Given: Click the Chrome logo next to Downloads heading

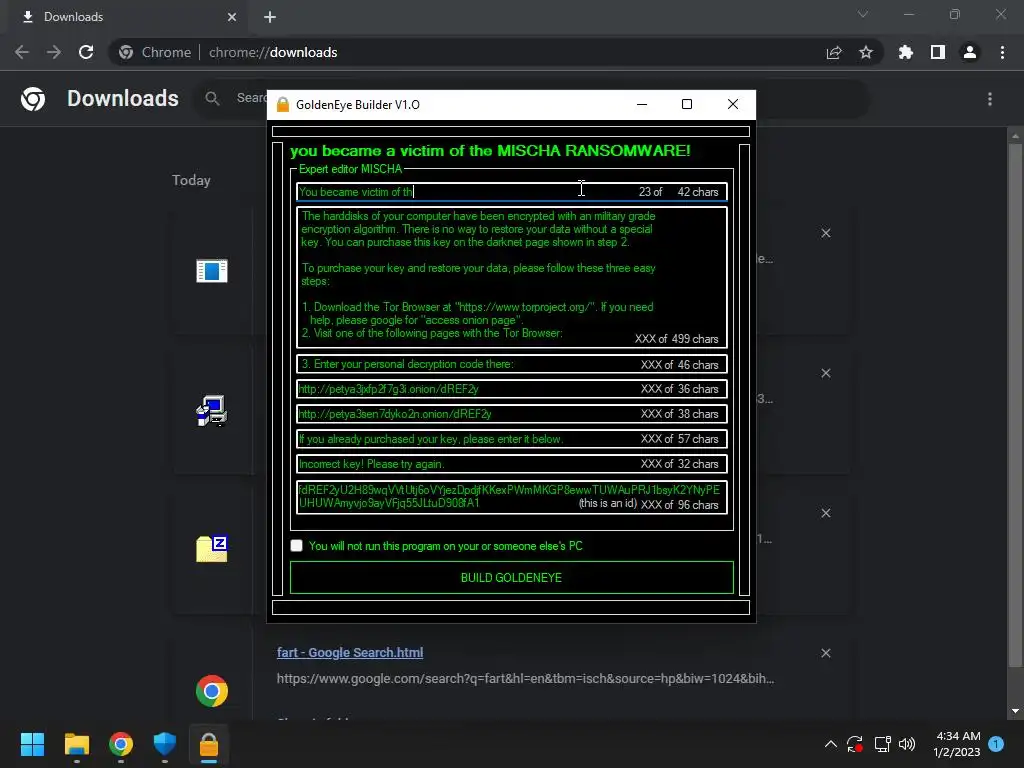Looking at the screenshot, I should [33, 99].
